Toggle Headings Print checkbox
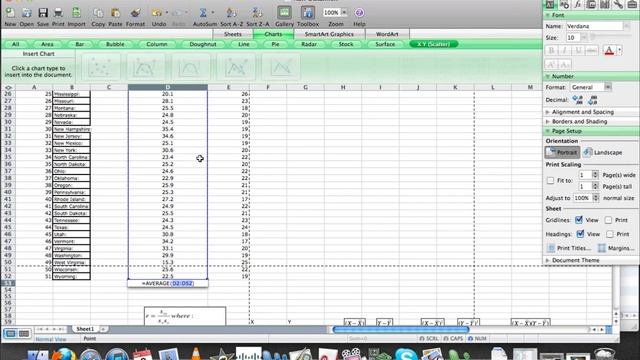The width and height of the screenshot is (640, 360). (610, 234)
